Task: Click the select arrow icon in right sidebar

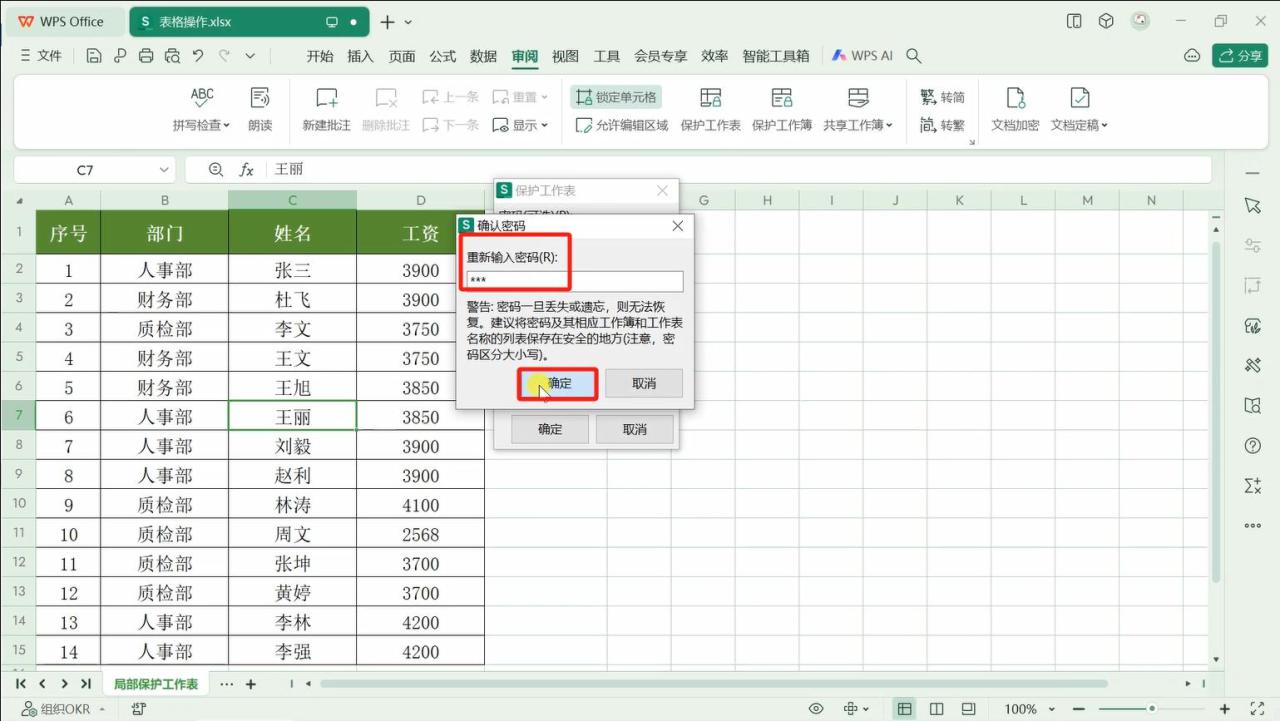Action: point(1252,205)
